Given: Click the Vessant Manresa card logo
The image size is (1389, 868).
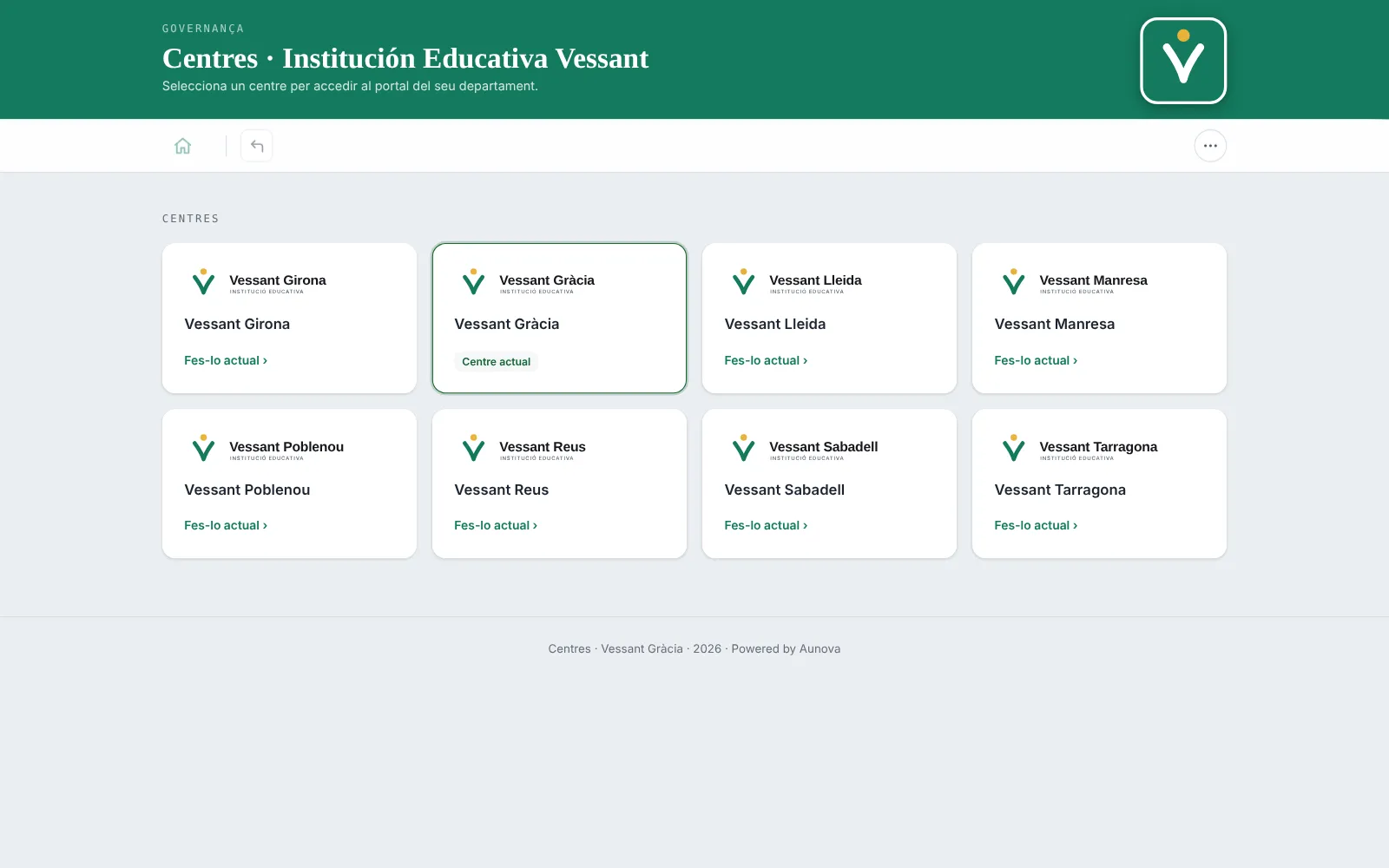Looking at the screenshot, I should [1074, 282].
